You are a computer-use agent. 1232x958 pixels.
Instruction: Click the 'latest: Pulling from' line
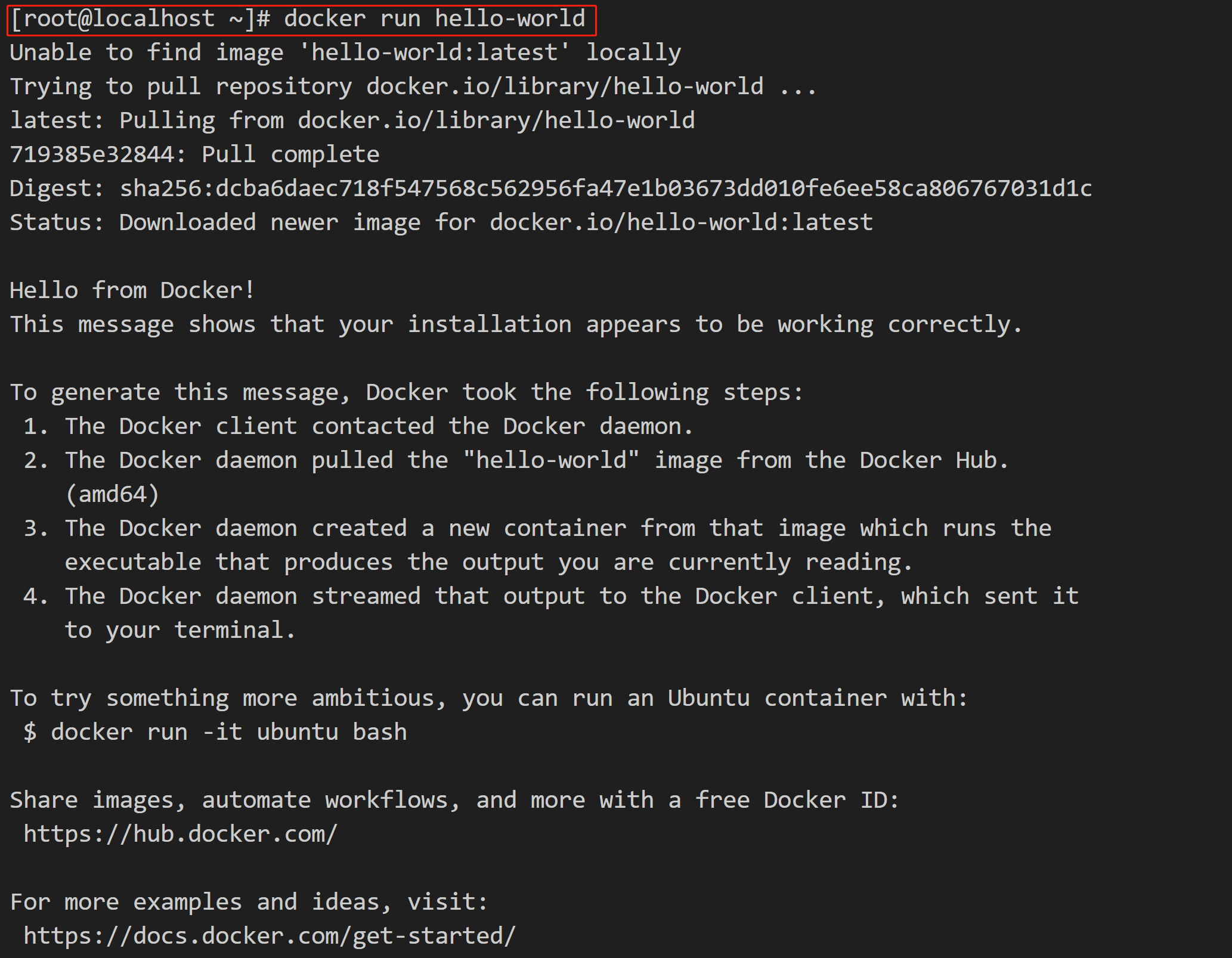coord(352,120)
